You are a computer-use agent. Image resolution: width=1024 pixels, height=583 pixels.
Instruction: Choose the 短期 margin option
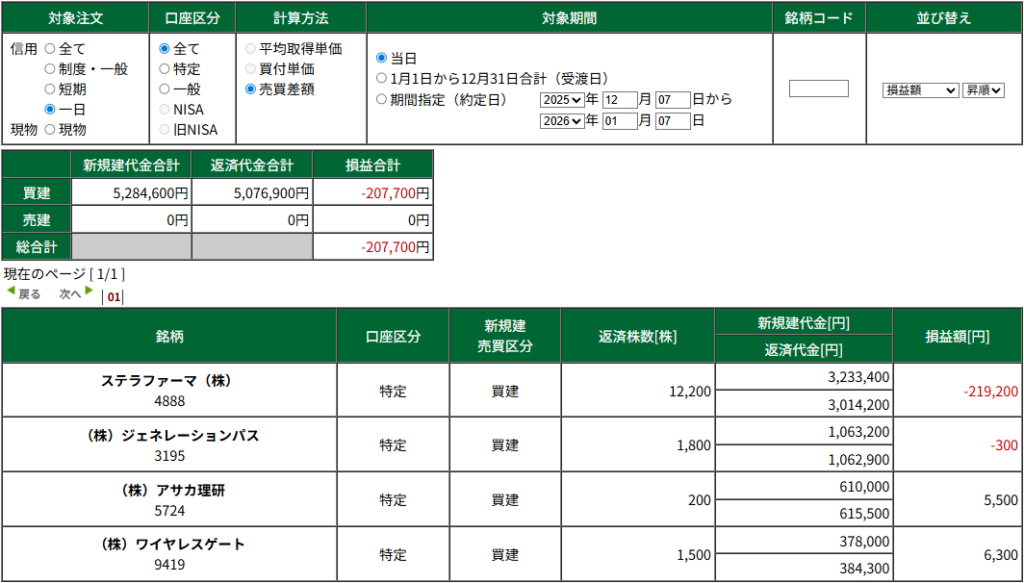50,89
